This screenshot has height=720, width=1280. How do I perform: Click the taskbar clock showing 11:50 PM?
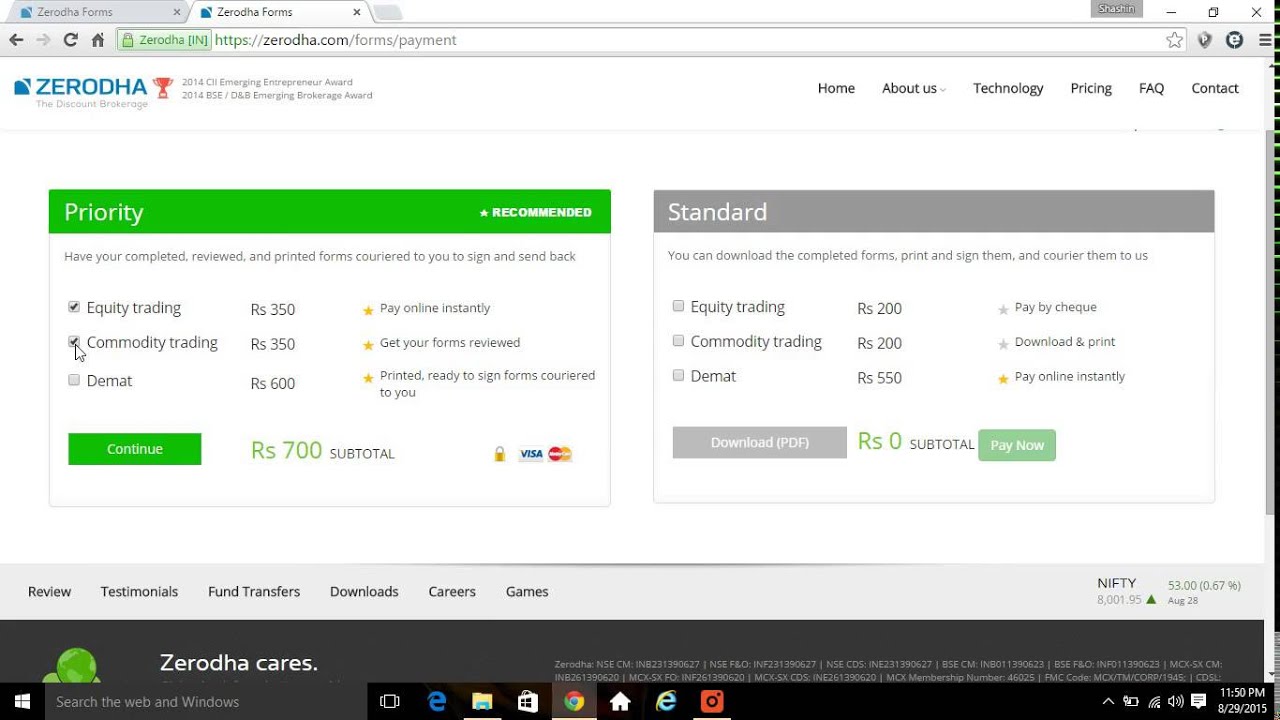click(x=1242, y=700)
